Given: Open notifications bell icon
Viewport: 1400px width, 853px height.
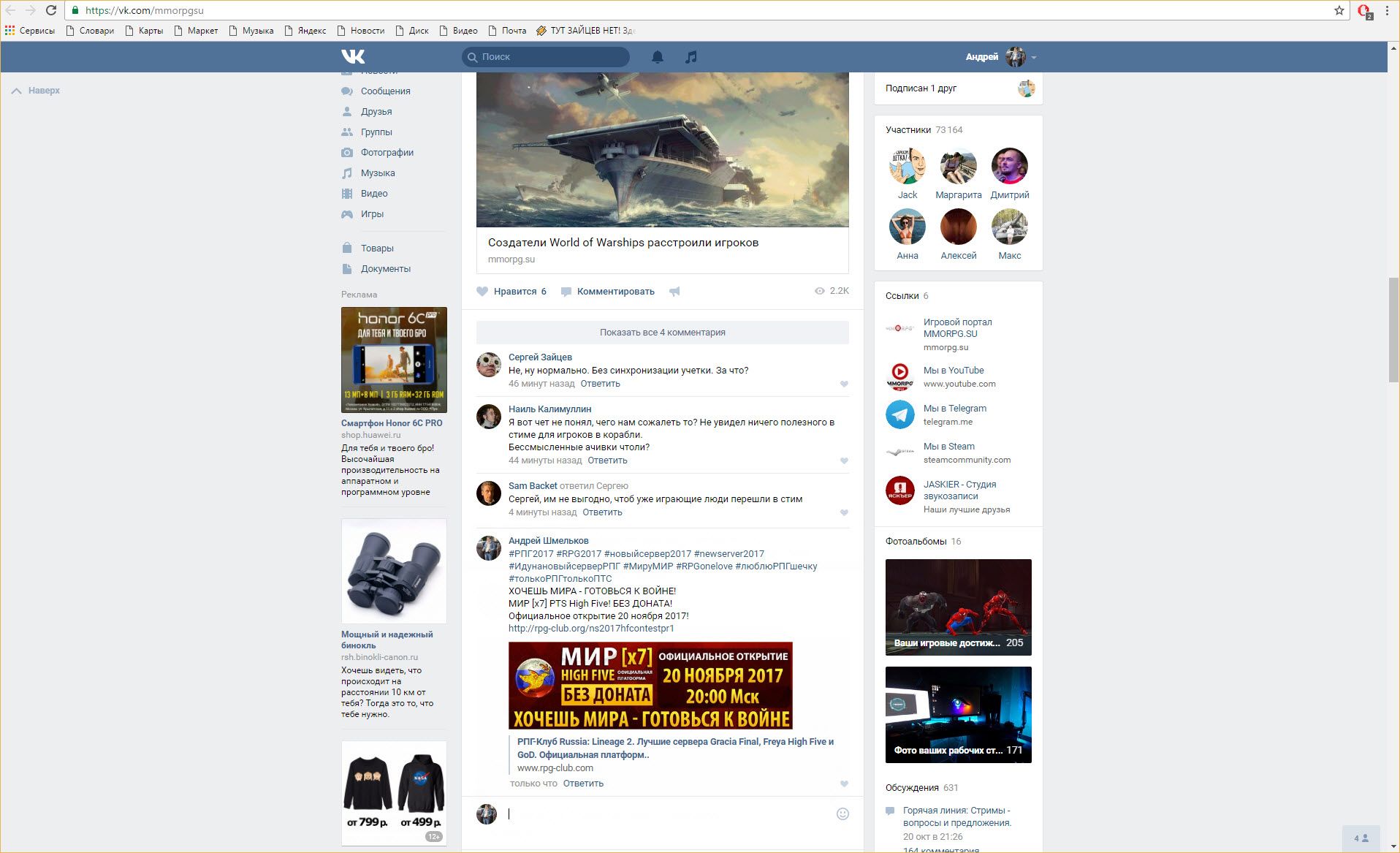Looking at the screenshot, I should pos(658,57).
